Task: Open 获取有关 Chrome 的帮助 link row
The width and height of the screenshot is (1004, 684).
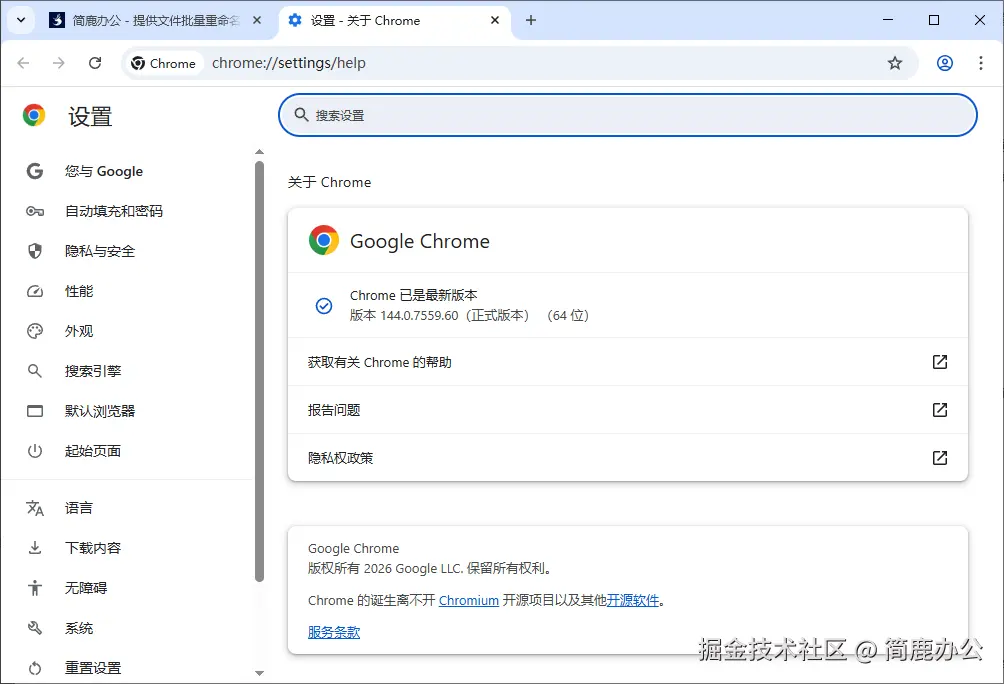Action: point(628,362)
